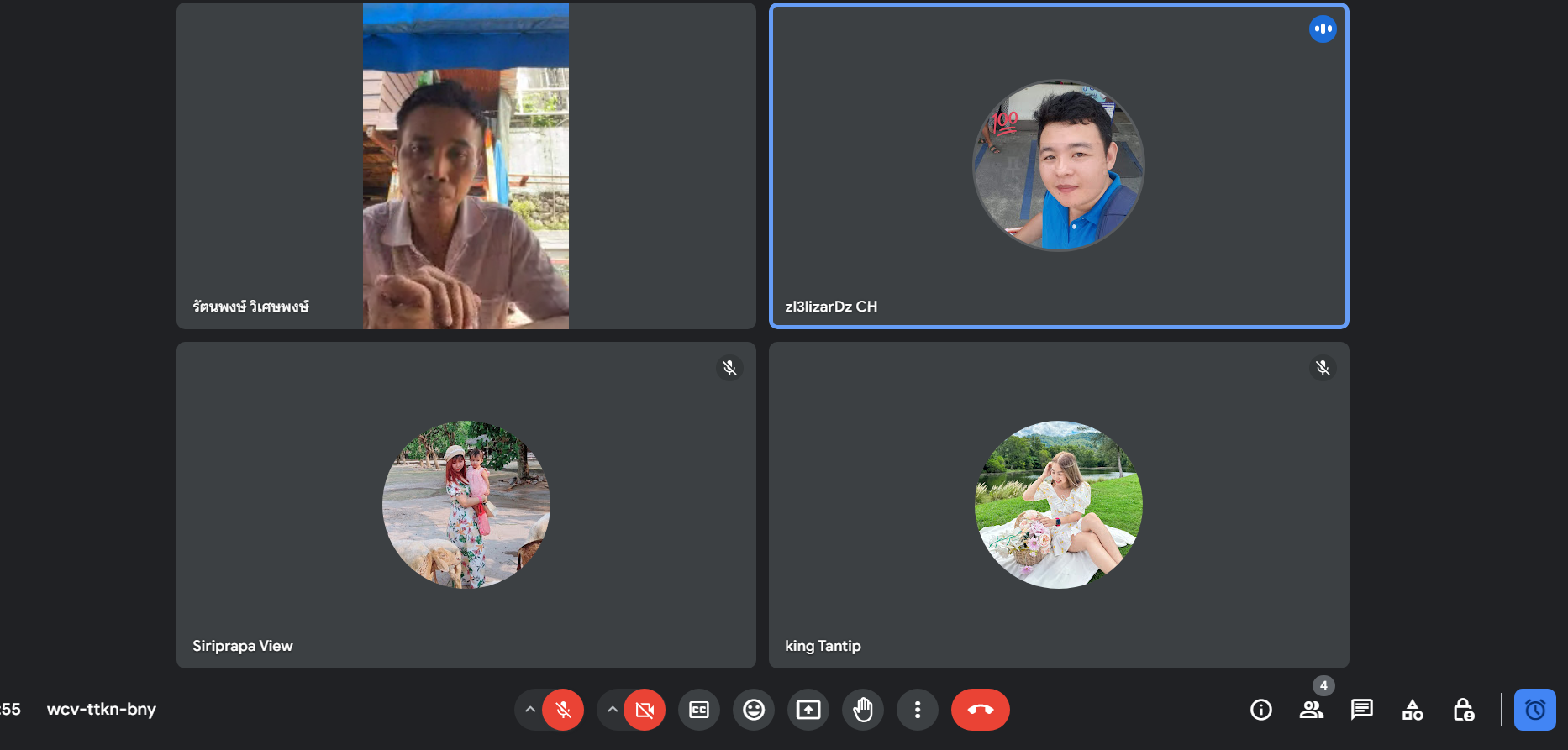Open chat with everyone
This screenshot has width=1568, height=750.
coord(1361,711)
